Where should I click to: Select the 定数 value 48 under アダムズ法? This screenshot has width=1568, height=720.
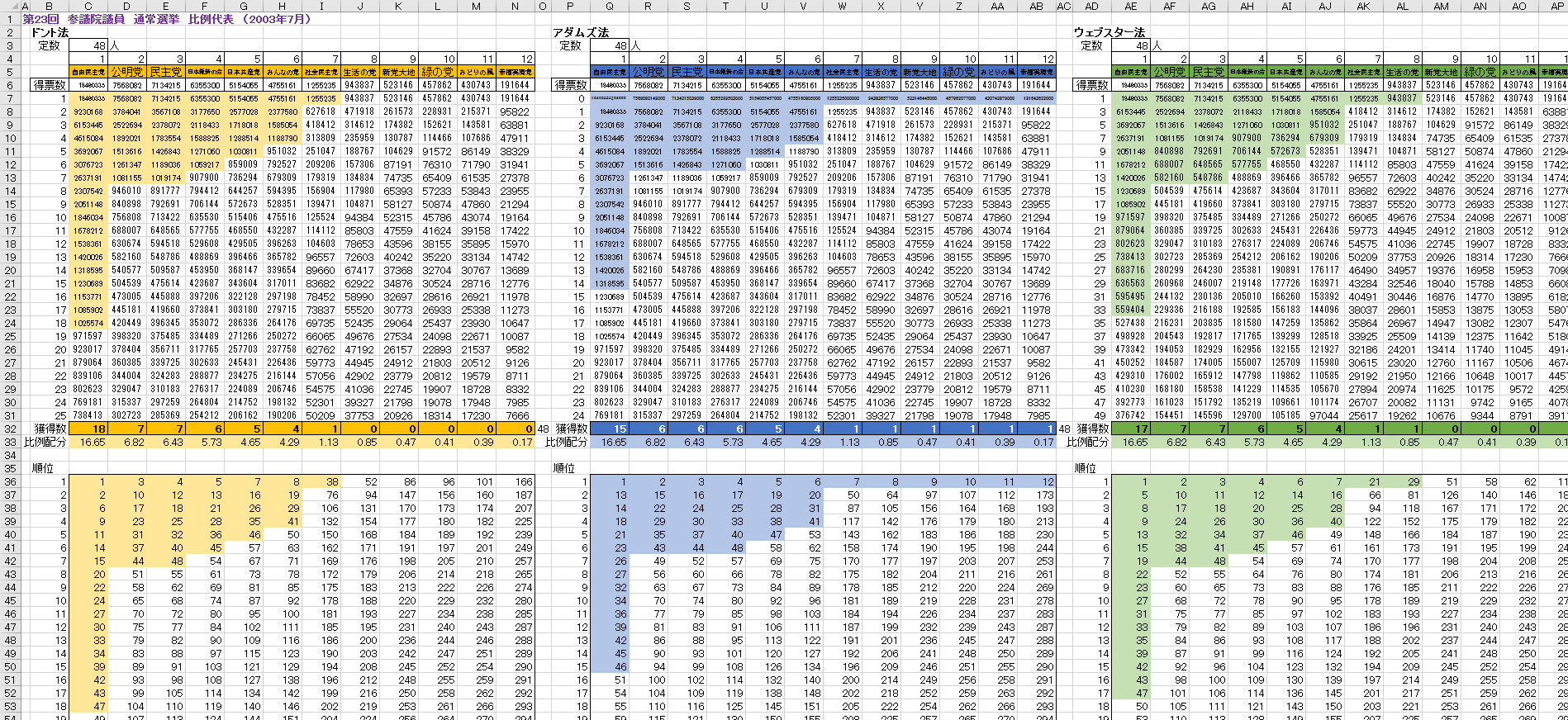(610, 45)
